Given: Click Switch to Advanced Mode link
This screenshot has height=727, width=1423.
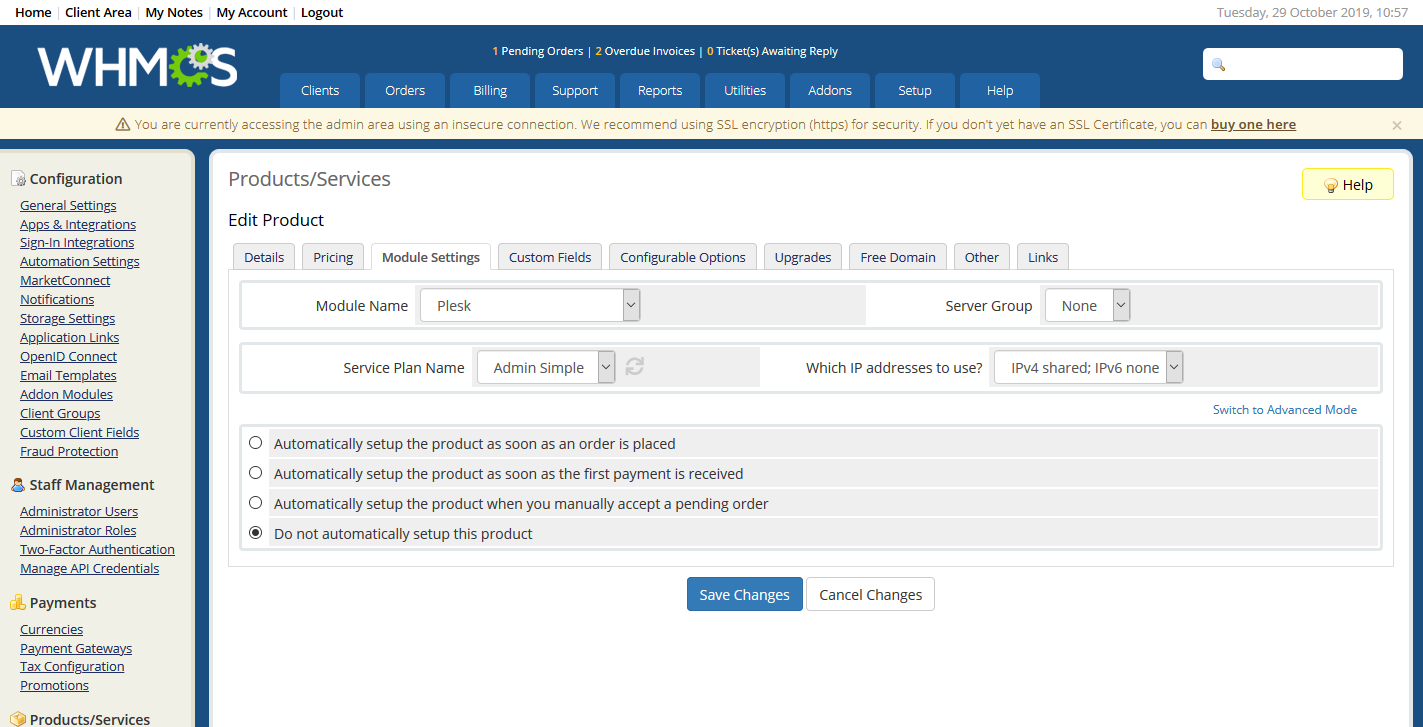Looking at the screenshot, I should point(1285,409).
